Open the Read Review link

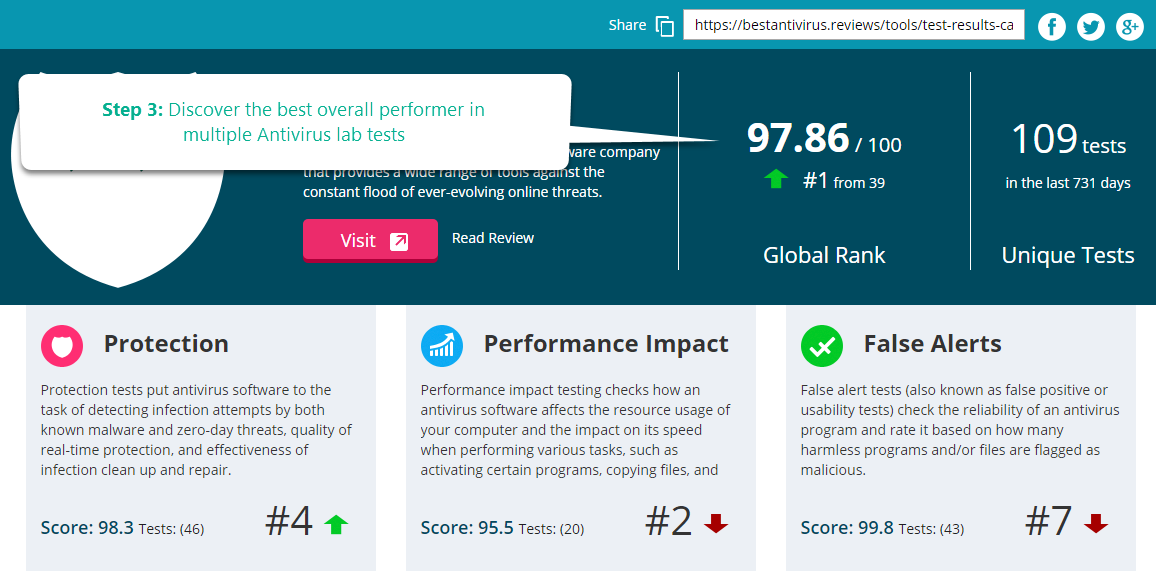(x=493, y=238)
